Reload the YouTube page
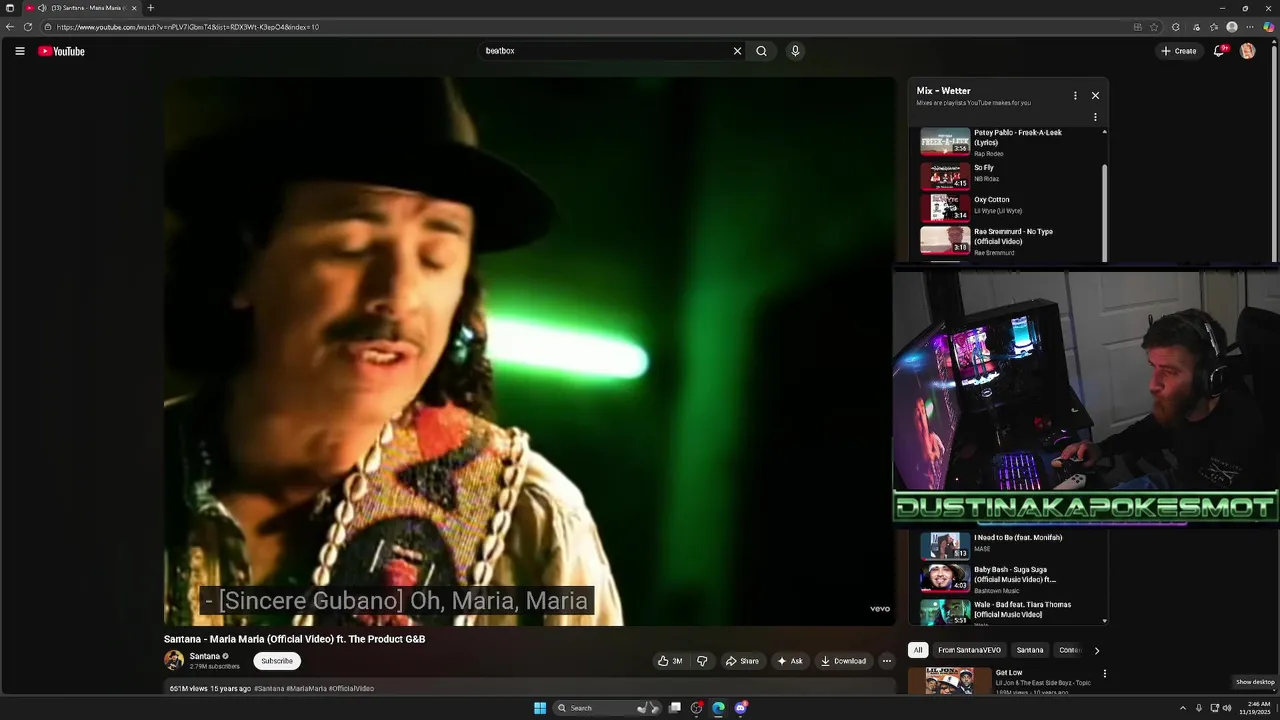The image size is (1280, 720). [28, 27]
